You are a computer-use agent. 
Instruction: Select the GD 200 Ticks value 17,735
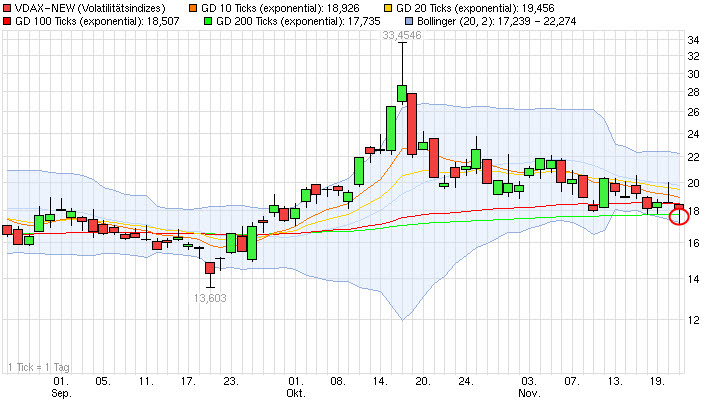(364, 21)
